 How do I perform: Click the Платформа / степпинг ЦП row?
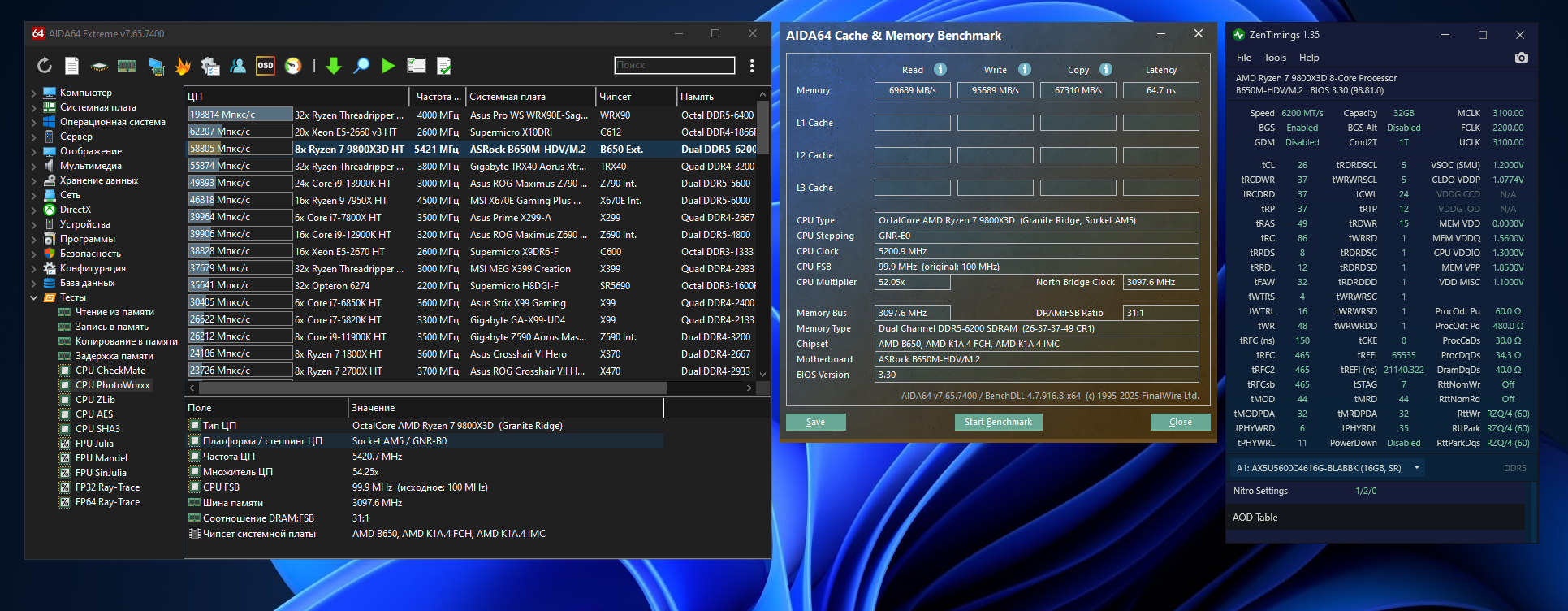425,441
